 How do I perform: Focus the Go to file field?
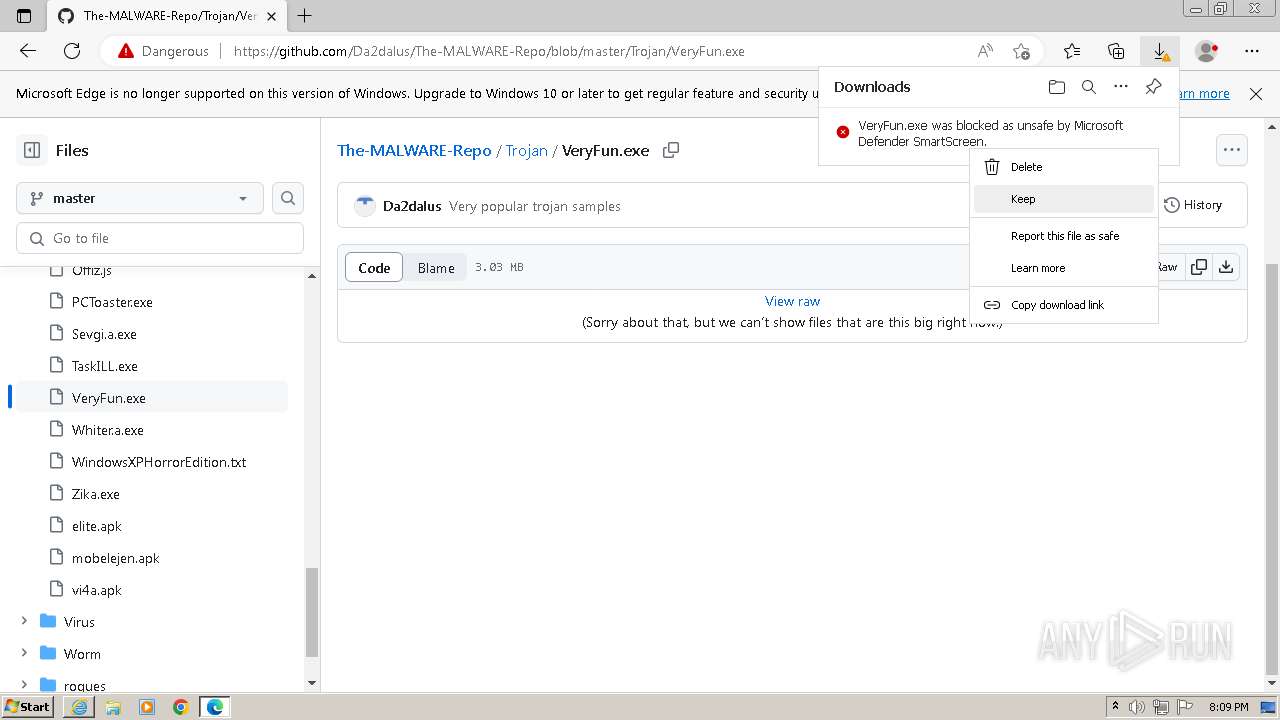pyautogui.click(x=160, y=238)
